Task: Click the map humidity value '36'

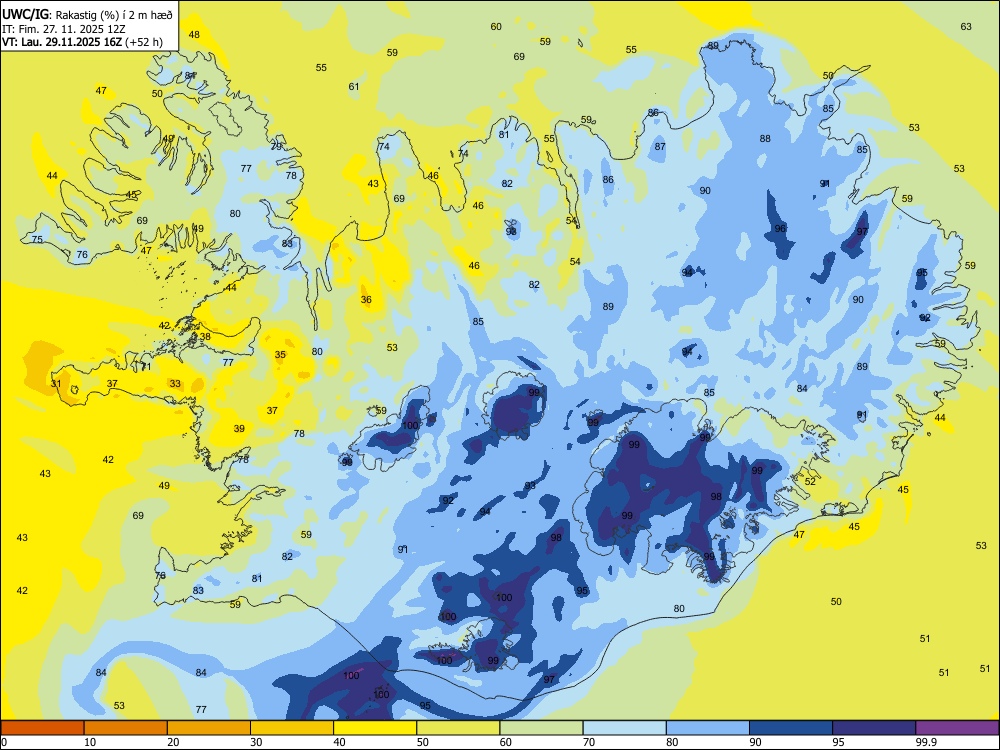Action: click(x=366, y=299)
